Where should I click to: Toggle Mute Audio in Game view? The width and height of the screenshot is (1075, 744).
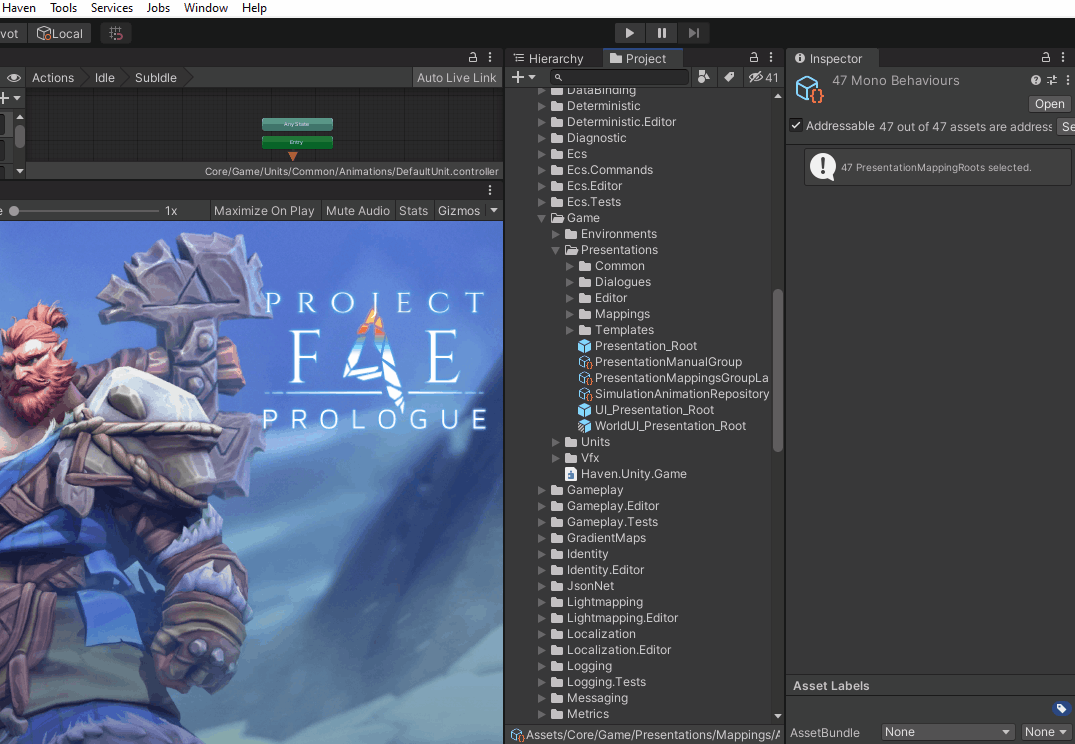pyautogui.click(x=358, y=211)
